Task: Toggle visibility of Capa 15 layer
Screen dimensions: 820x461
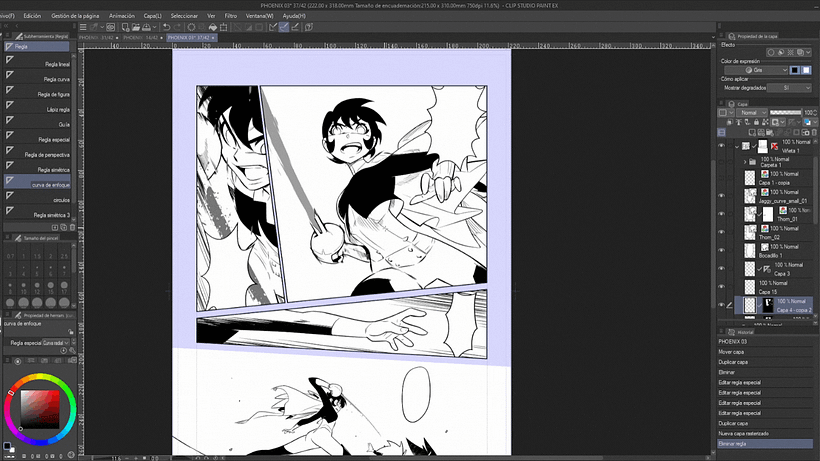Action: [722, 287]
